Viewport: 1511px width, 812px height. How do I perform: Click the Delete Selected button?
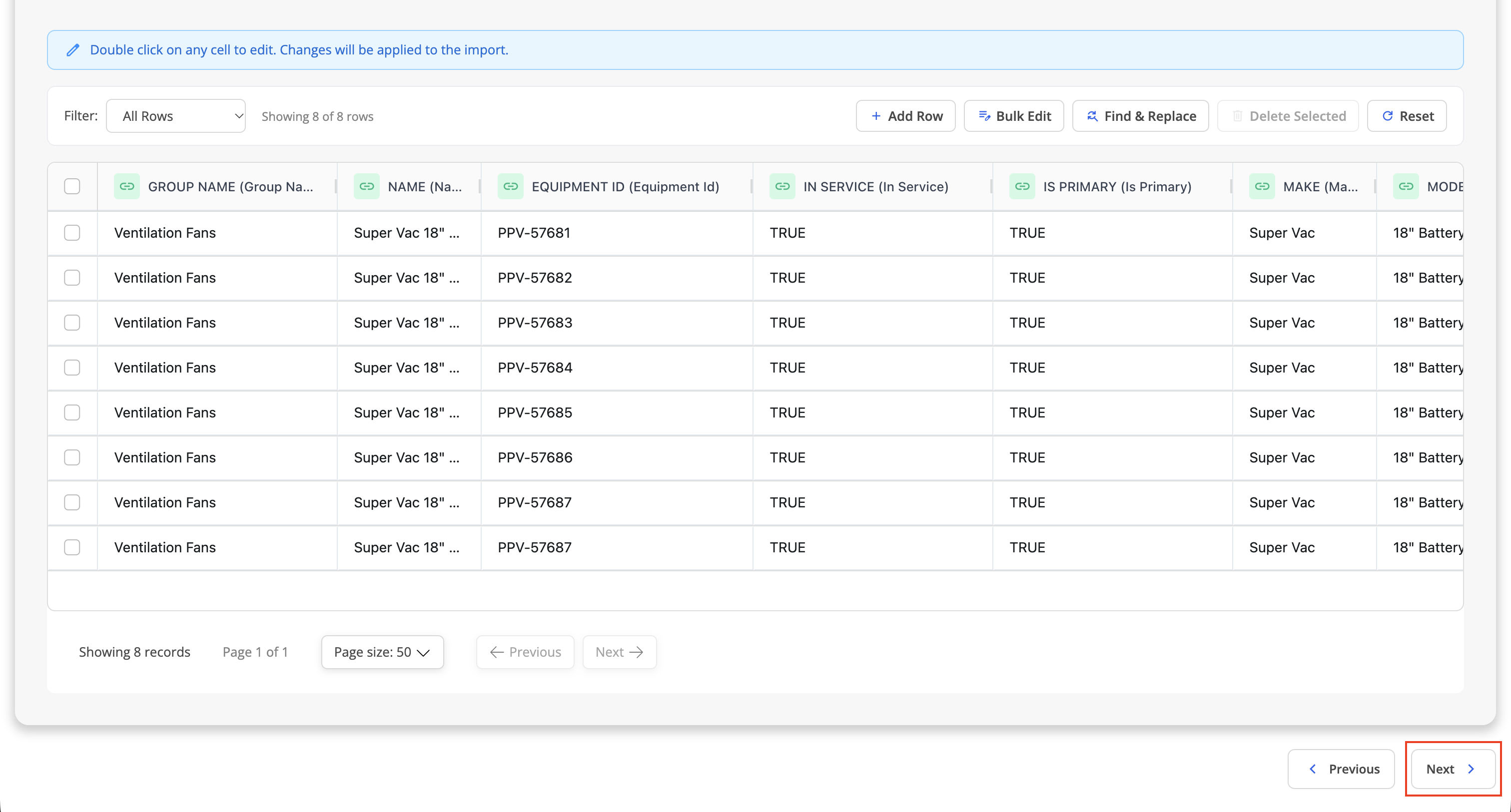pos(1288,116)
